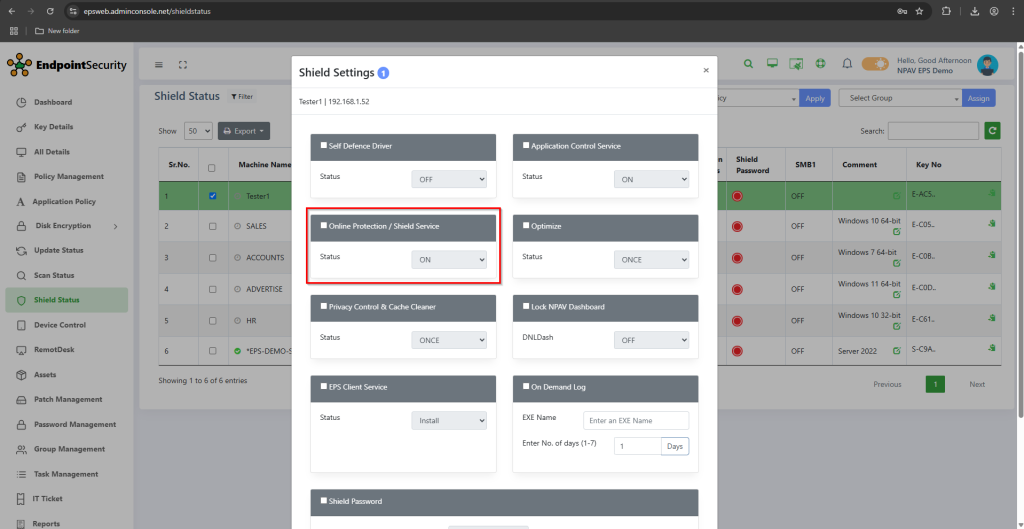1024x529 pixels.
Task: Toggle the light/dark theme switch
Action: click(875, 64)
